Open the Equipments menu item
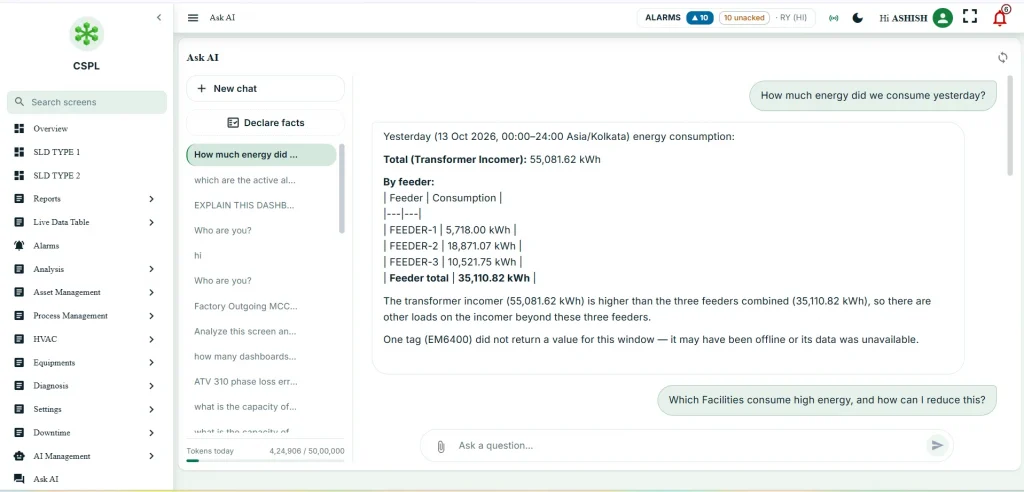Image resolution: width=1024 pixels, height=492 pixels. click(86, 363)
